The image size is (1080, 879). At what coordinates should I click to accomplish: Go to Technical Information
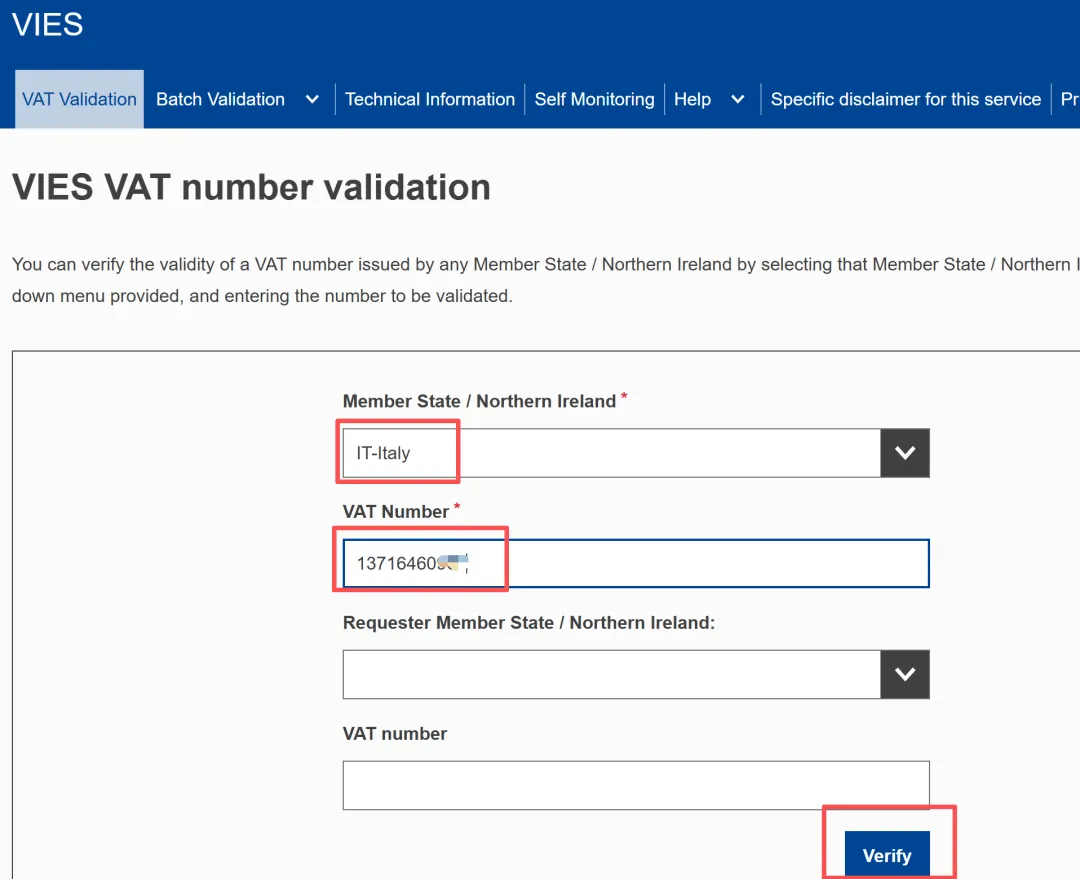point(429,99)
